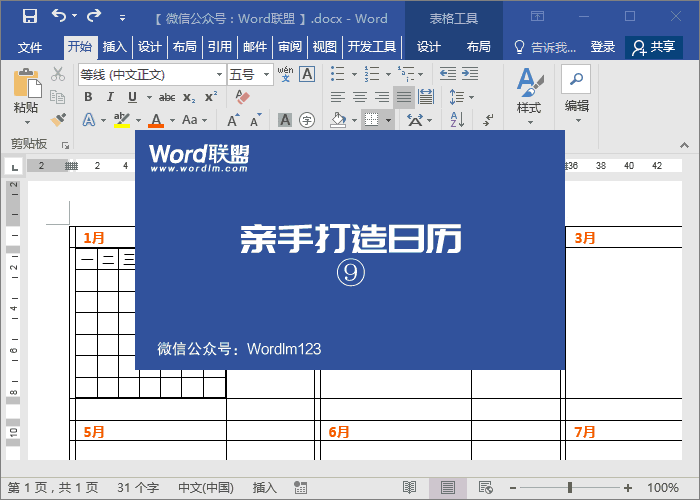Align text left

pyautogui.click(x=338, y=97)
